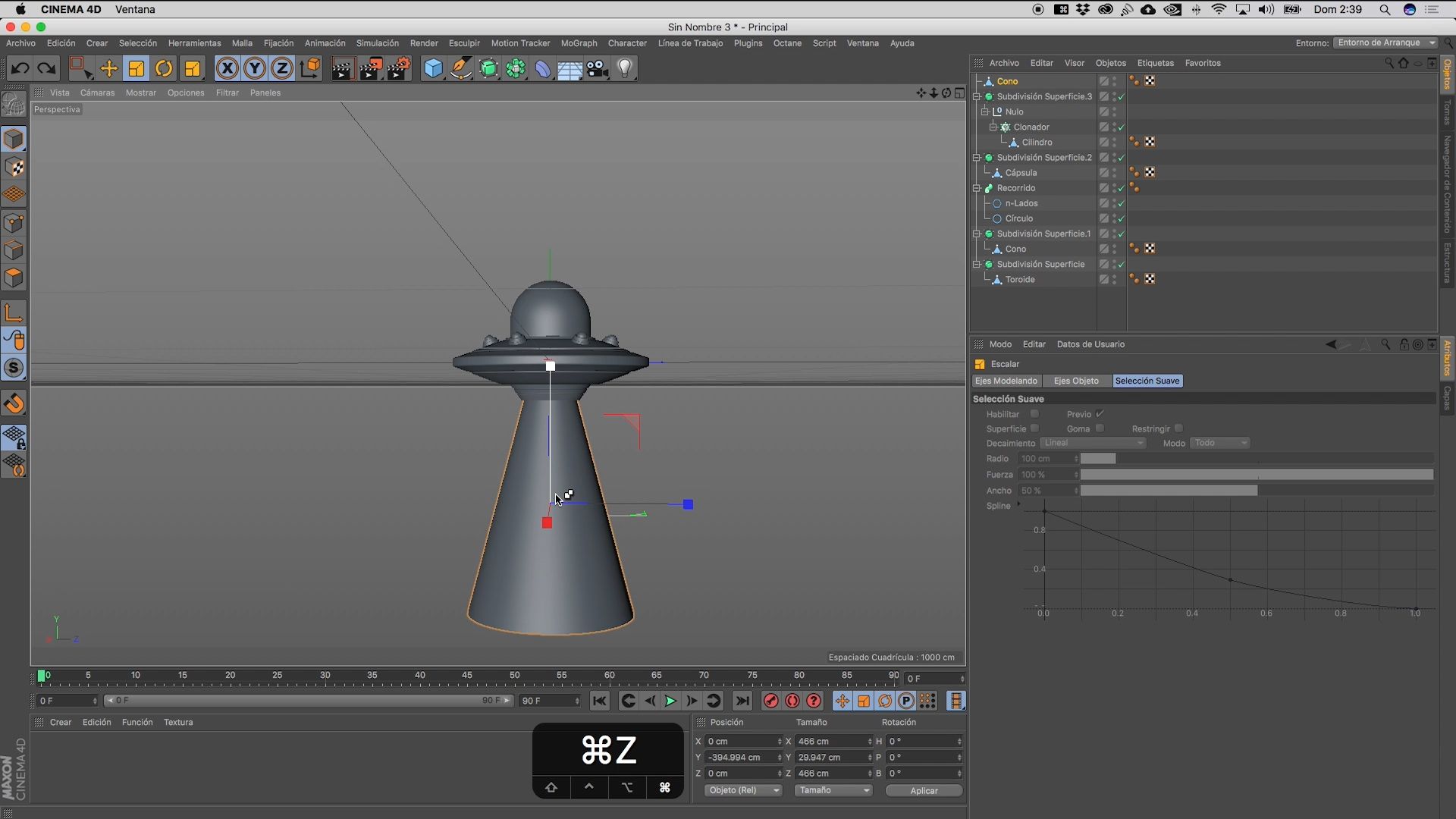Open macOS Spotlight search icon
This screenshot has height=819, width=1456.
pyautogui.click(x=1385, y=10)
